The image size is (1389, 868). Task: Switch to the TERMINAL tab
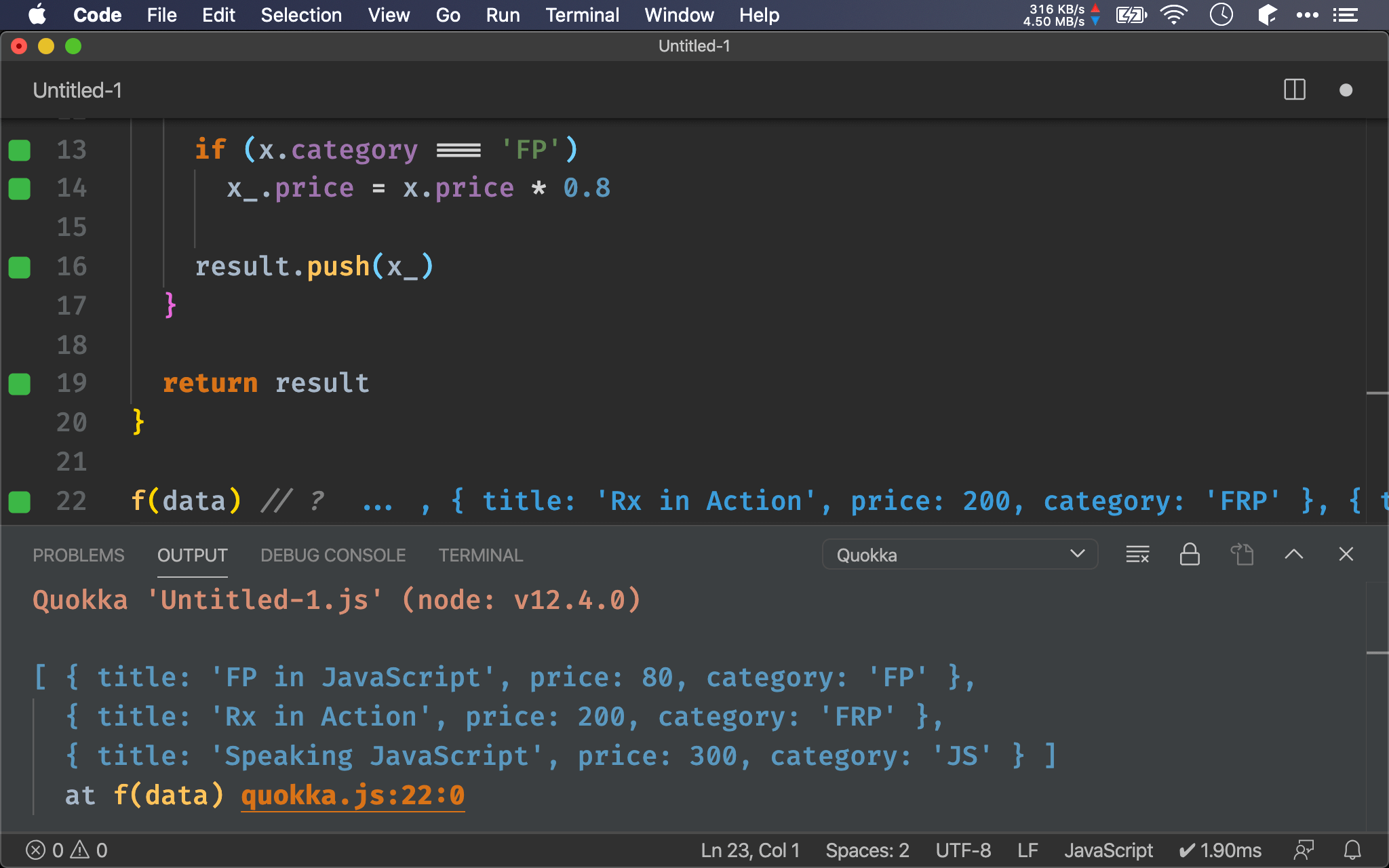click(480, 555)
